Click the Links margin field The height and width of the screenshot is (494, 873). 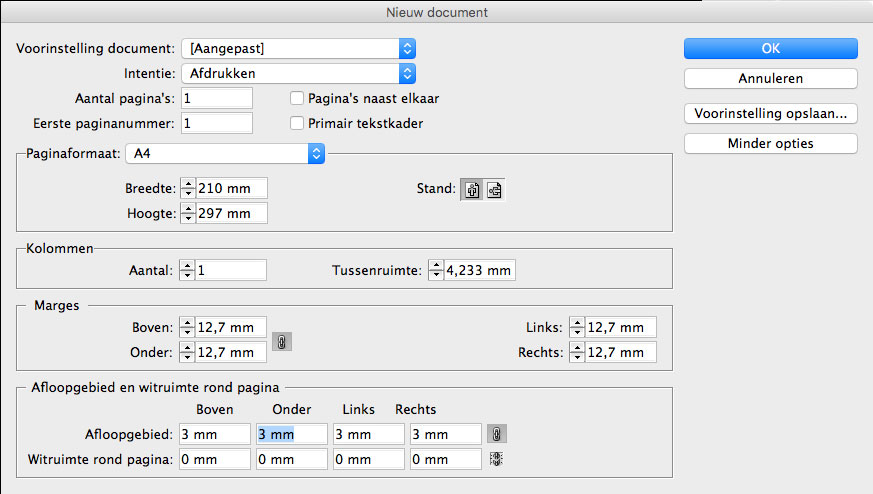(x=621, y=327)
